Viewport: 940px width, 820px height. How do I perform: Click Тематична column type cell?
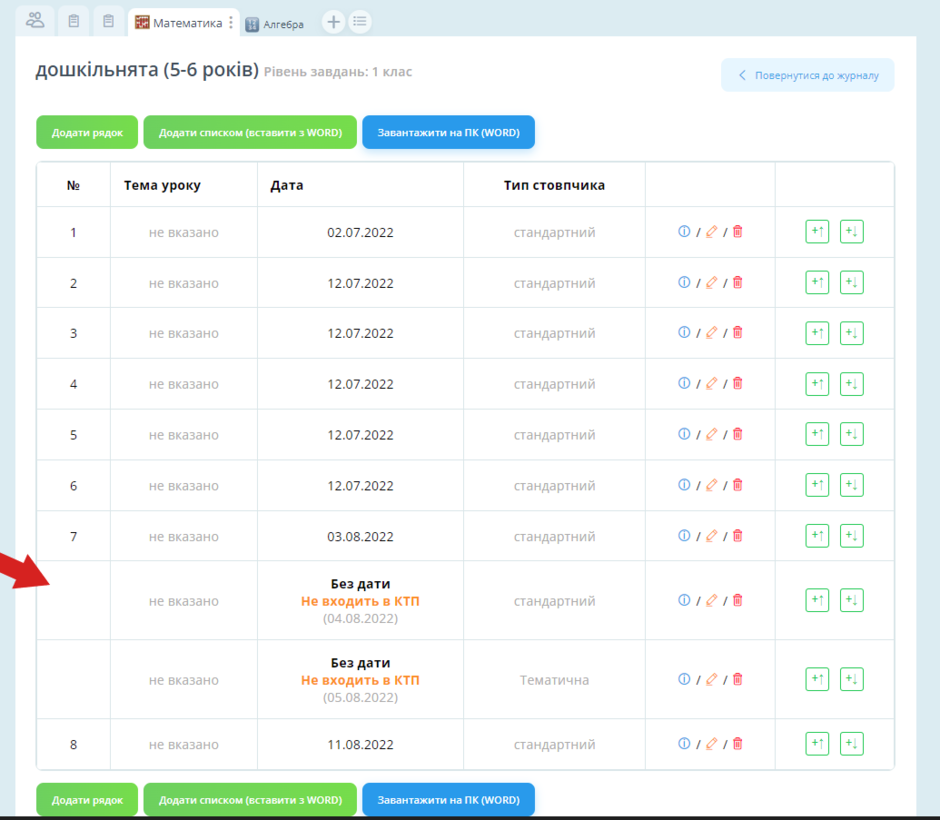pos(554,680)
